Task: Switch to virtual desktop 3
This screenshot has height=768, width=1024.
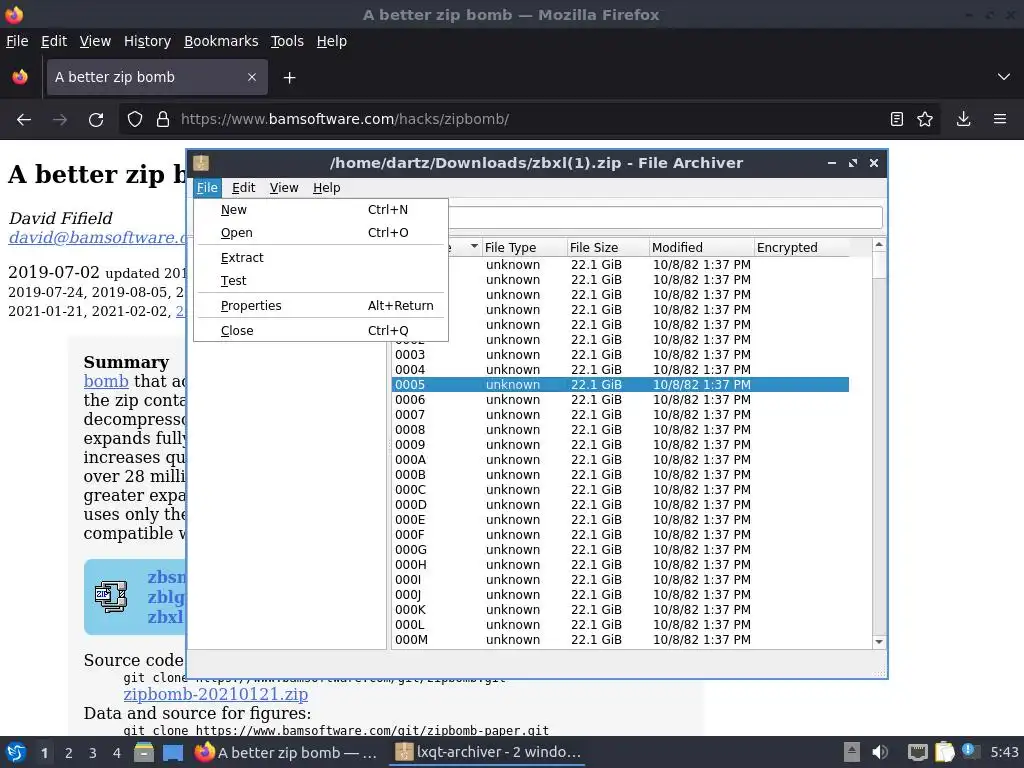Action: tap(93, 753)
